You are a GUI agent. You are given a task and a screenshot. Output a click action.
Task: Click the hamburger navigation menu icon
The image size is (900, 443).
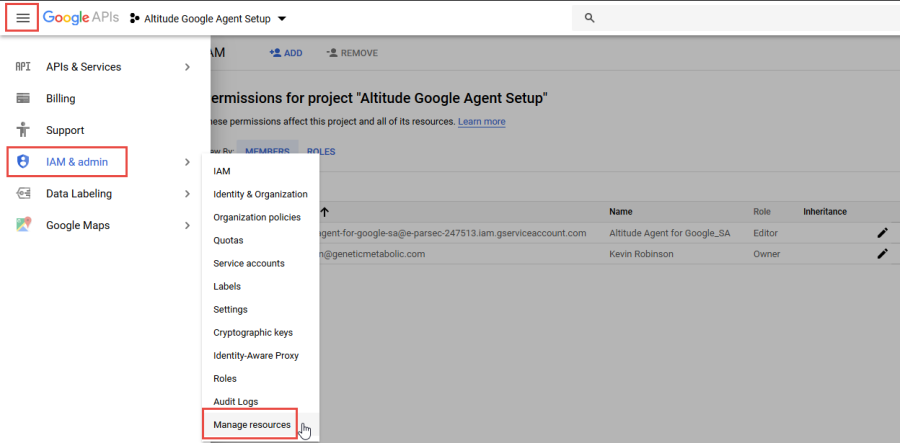coord(23,18)
